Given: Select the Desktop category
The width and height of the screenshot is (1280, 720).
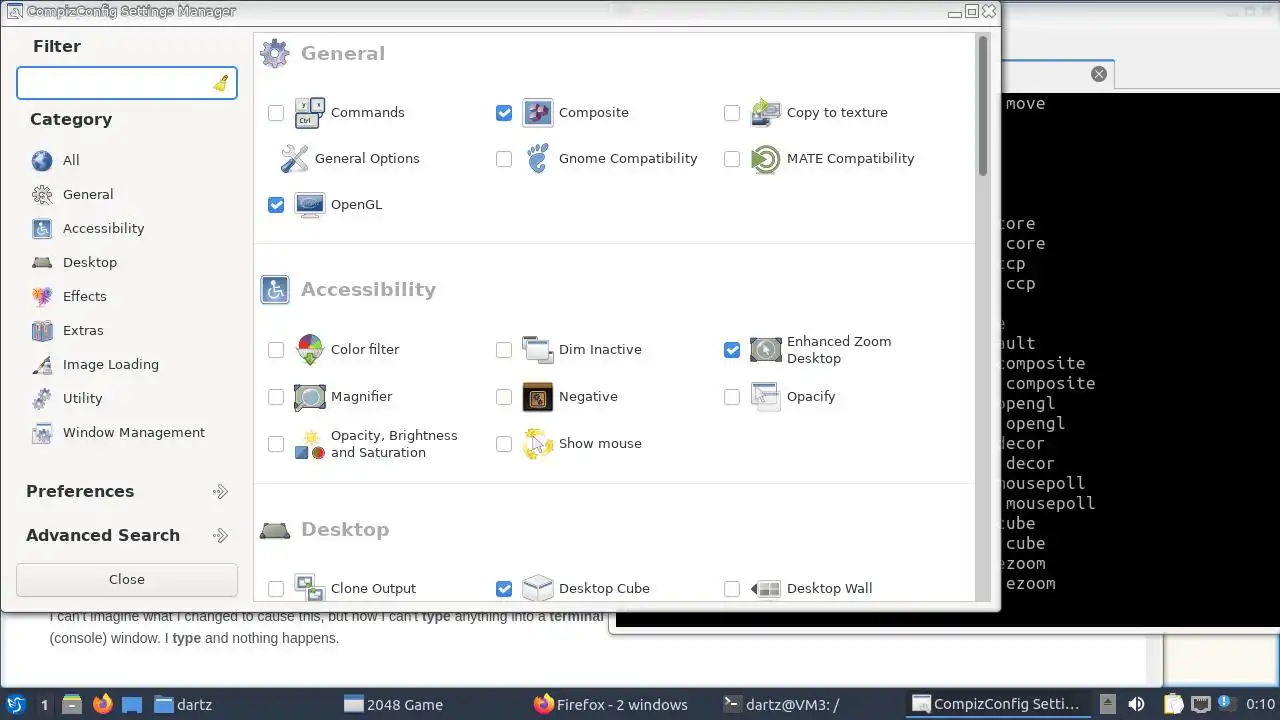Looking at the screenshot, I should click(90, 263).
